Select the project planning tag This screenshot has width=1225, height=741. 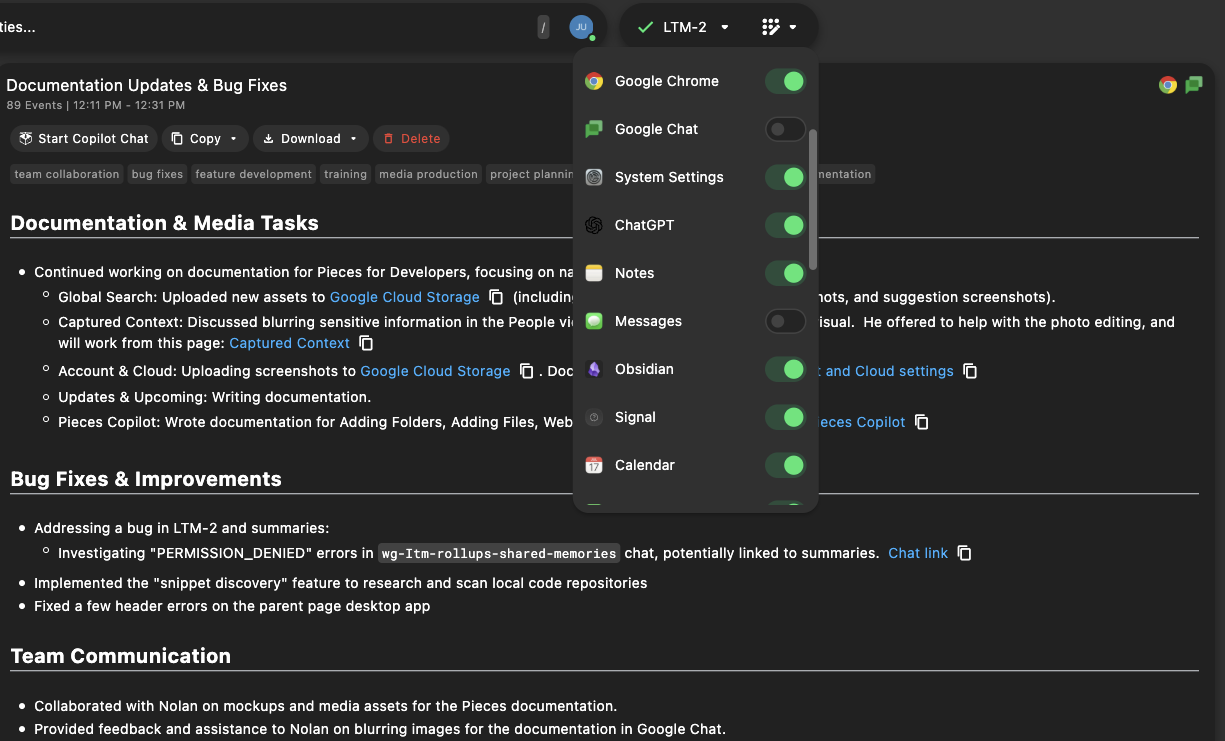(x=530, y=174)
